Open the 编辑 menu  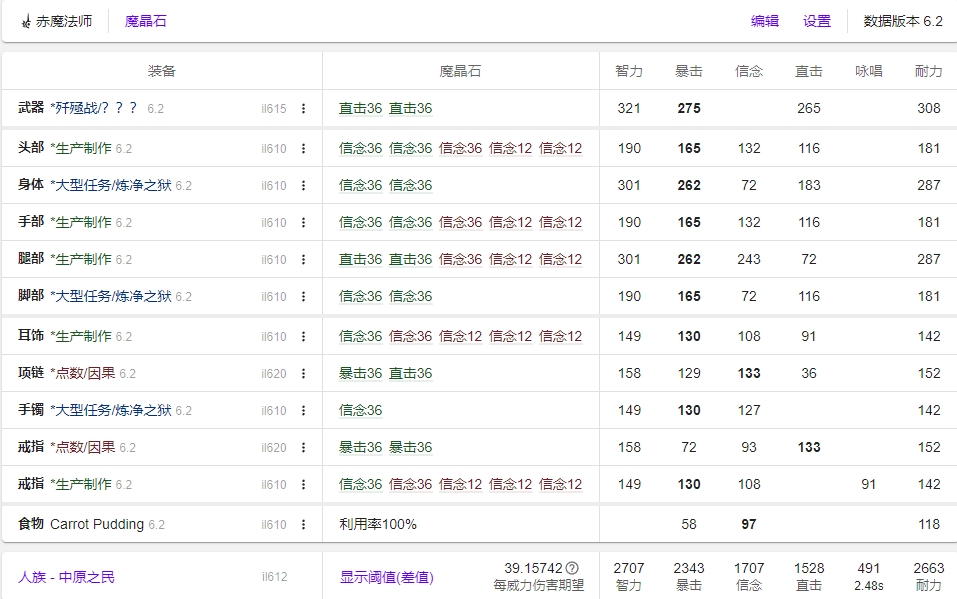pos(765,21)
